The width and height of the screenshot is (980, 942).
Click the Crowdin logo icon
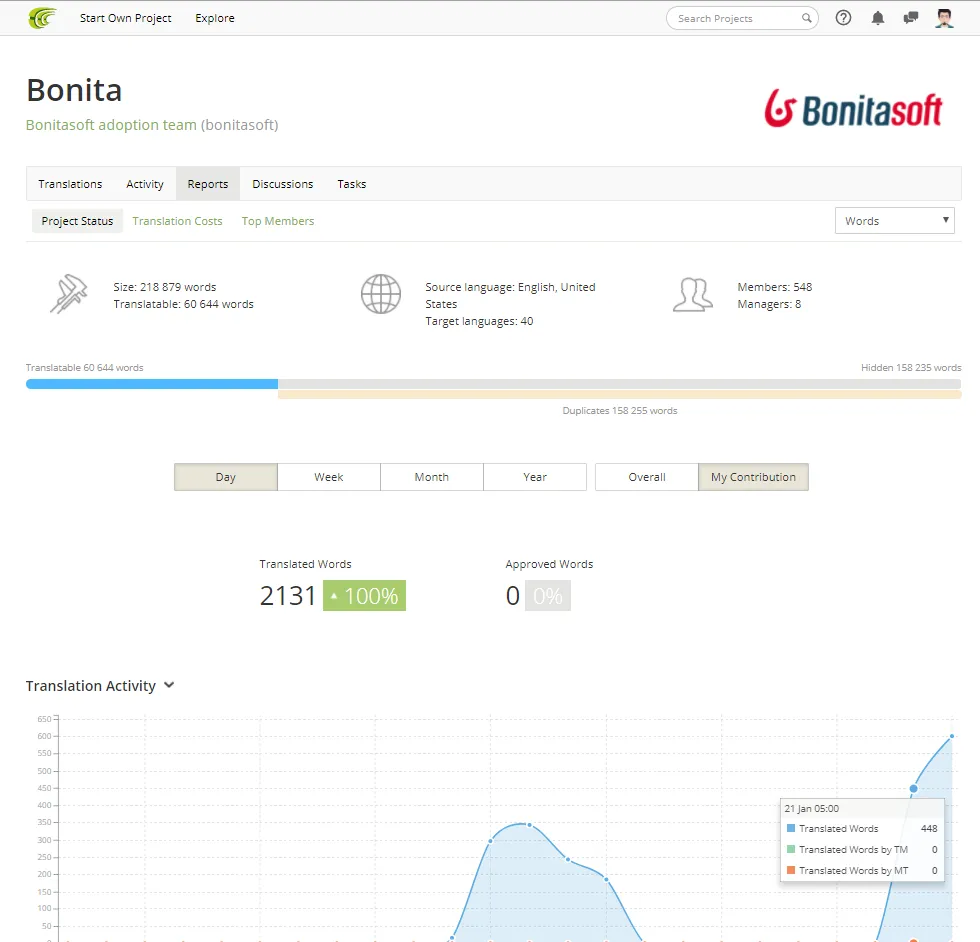(x=42, y=18)
